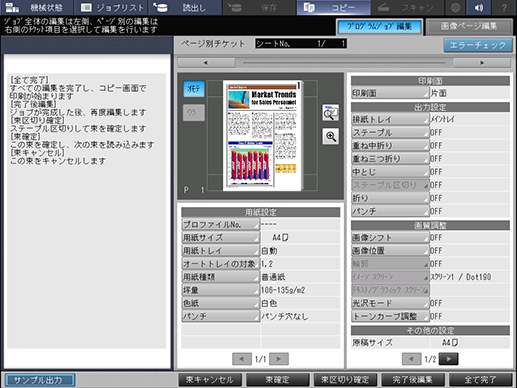Viewport: 517px width, 388px height.
Task: Click the slider's right arrow button
Action: pyautogui.click(x=482, y=63)
